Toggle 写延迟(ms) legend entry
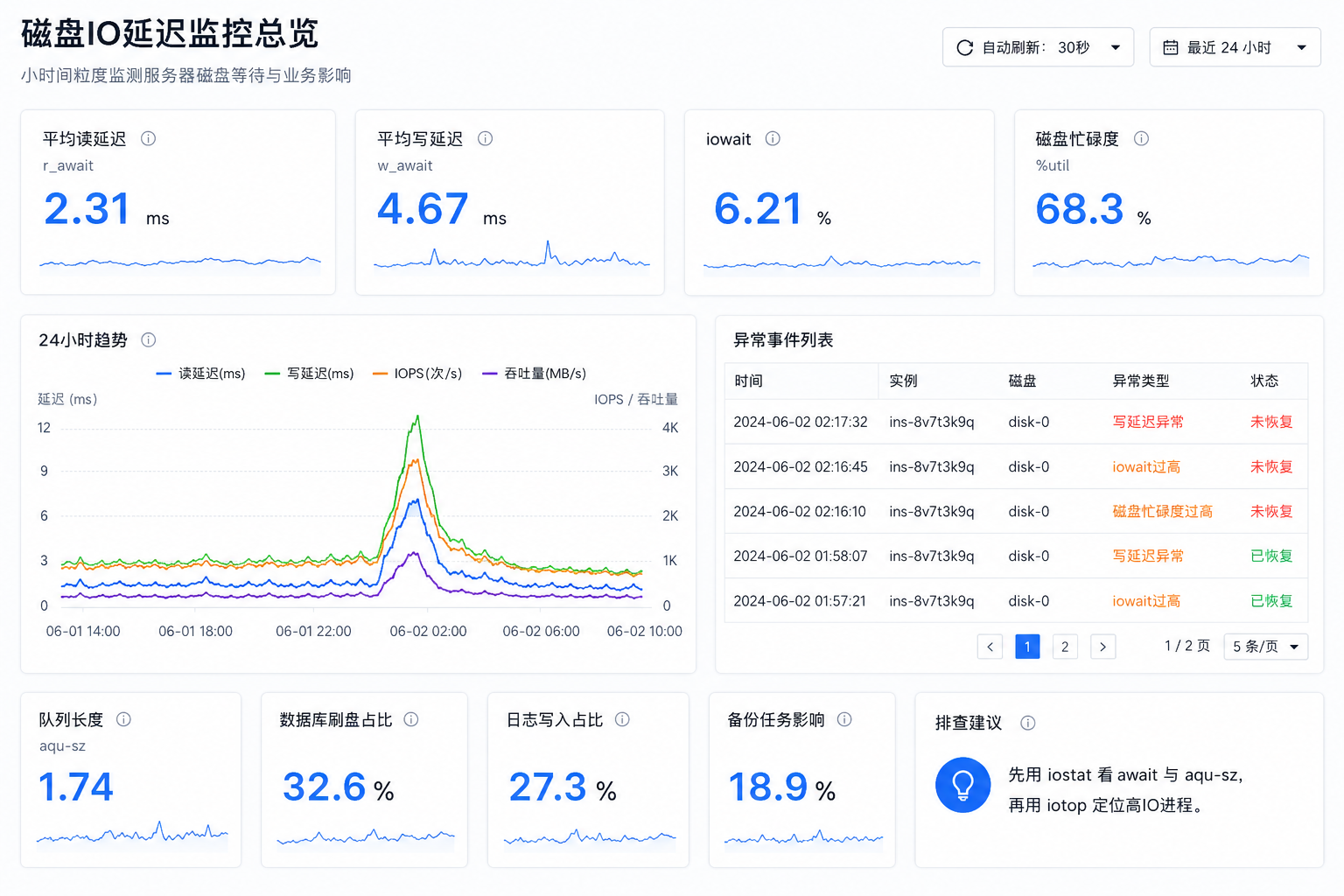1344x896 pixels. click(309, 374)
